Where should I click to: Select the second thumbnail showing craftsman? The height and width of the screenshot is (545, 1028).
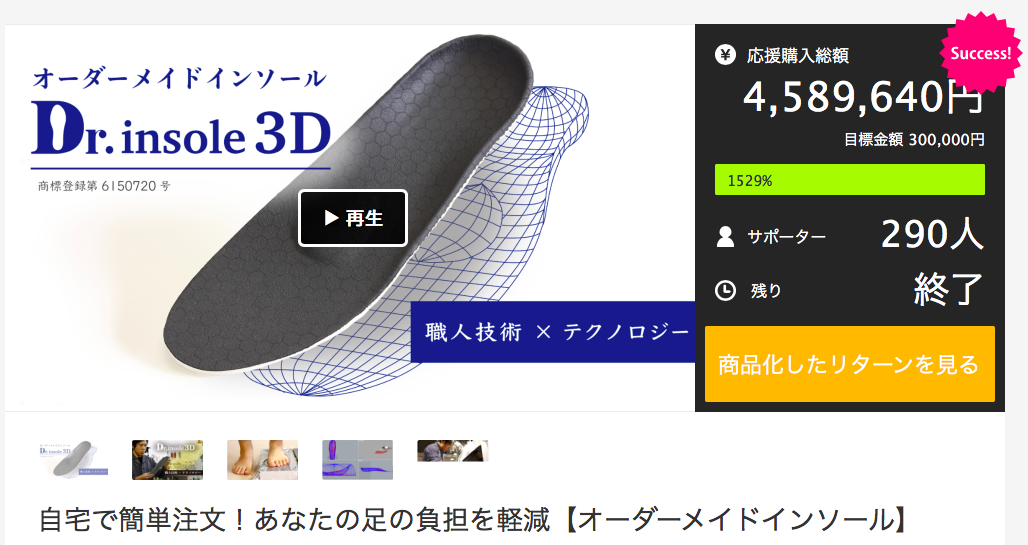pos(167,459)
